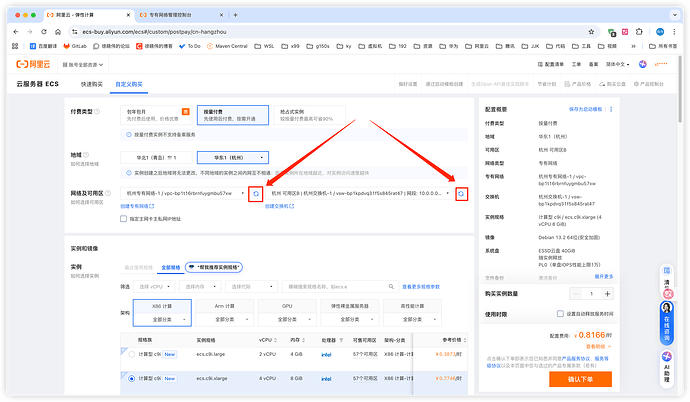Click the VPC list refresh icon
Viewport: 690px width, 402px height.
[255, 193]
